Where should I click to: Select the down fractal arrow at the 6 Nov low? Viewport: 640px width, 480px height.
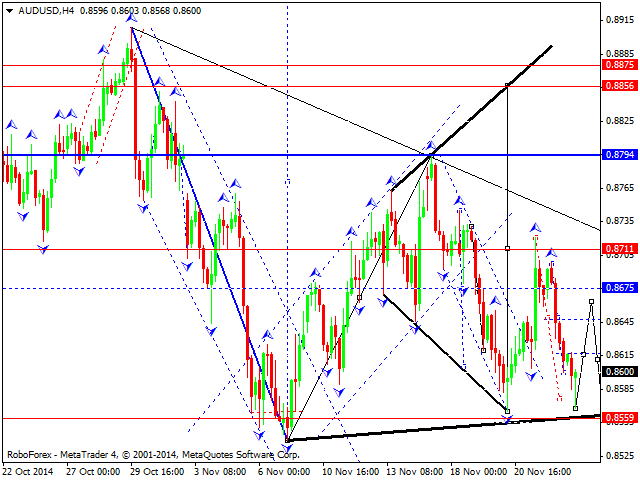point(287,448)
